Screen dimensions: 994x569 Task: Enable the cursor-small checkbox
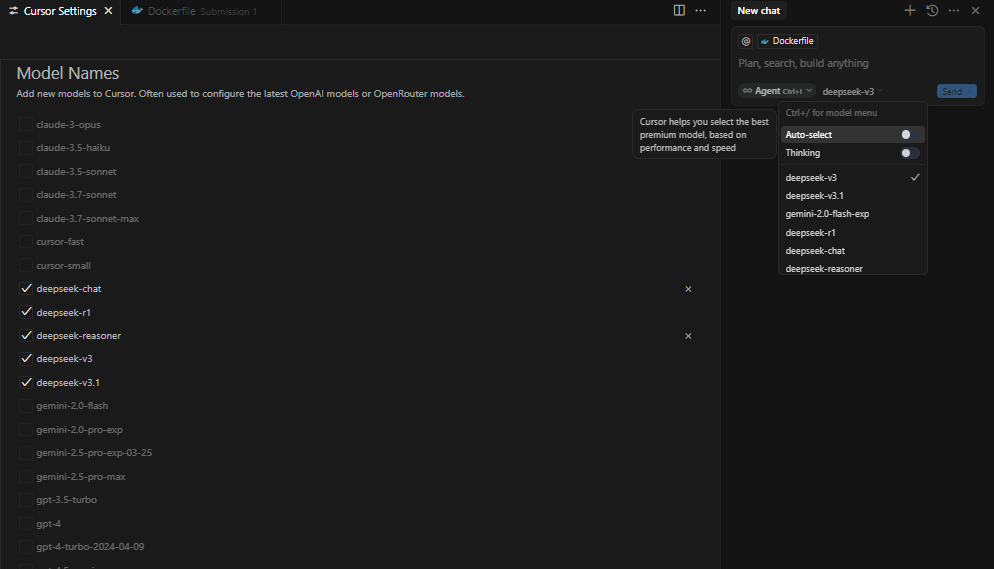(25, 265)
